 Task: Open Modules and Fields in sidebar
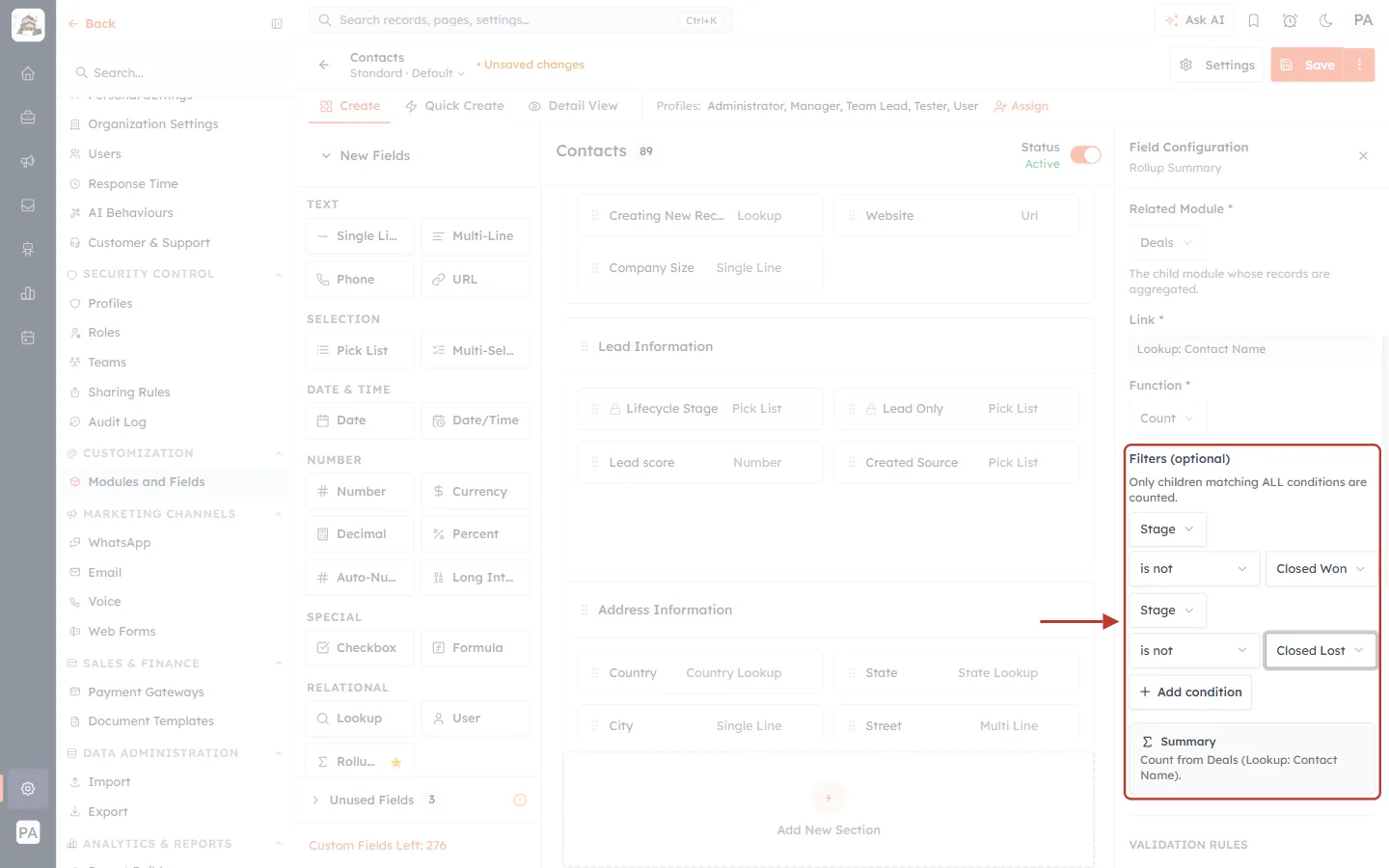tap(147, 482)
